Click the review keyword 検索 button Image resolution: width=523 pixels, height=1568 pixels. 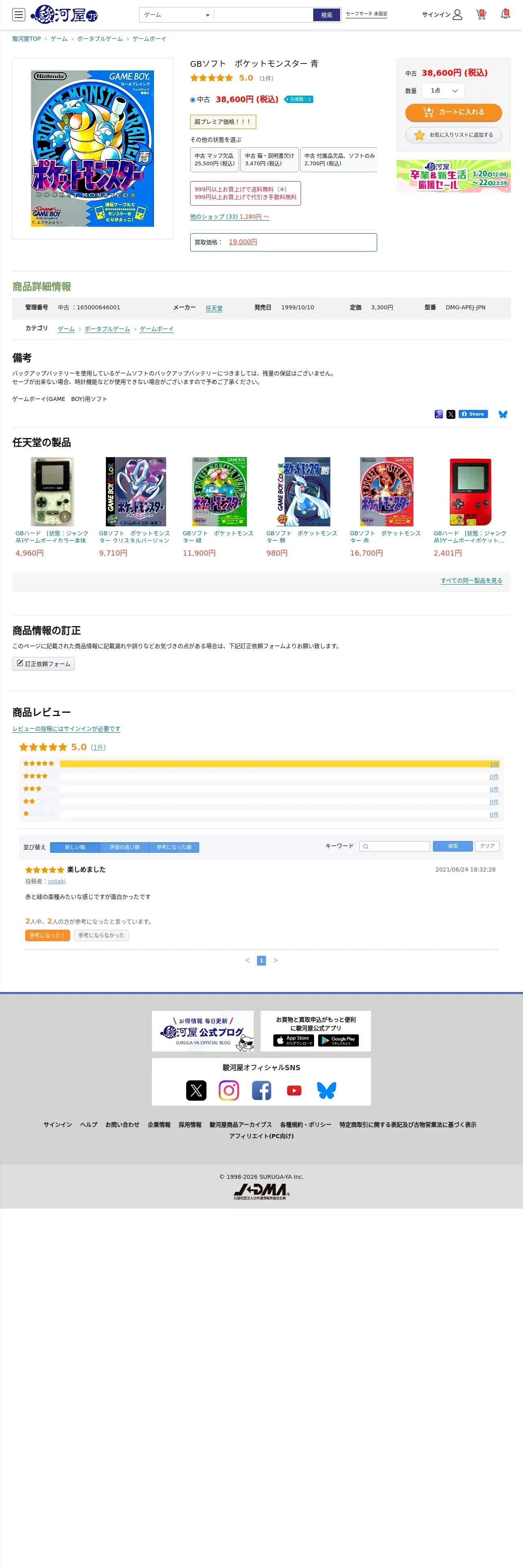[453, 846]
